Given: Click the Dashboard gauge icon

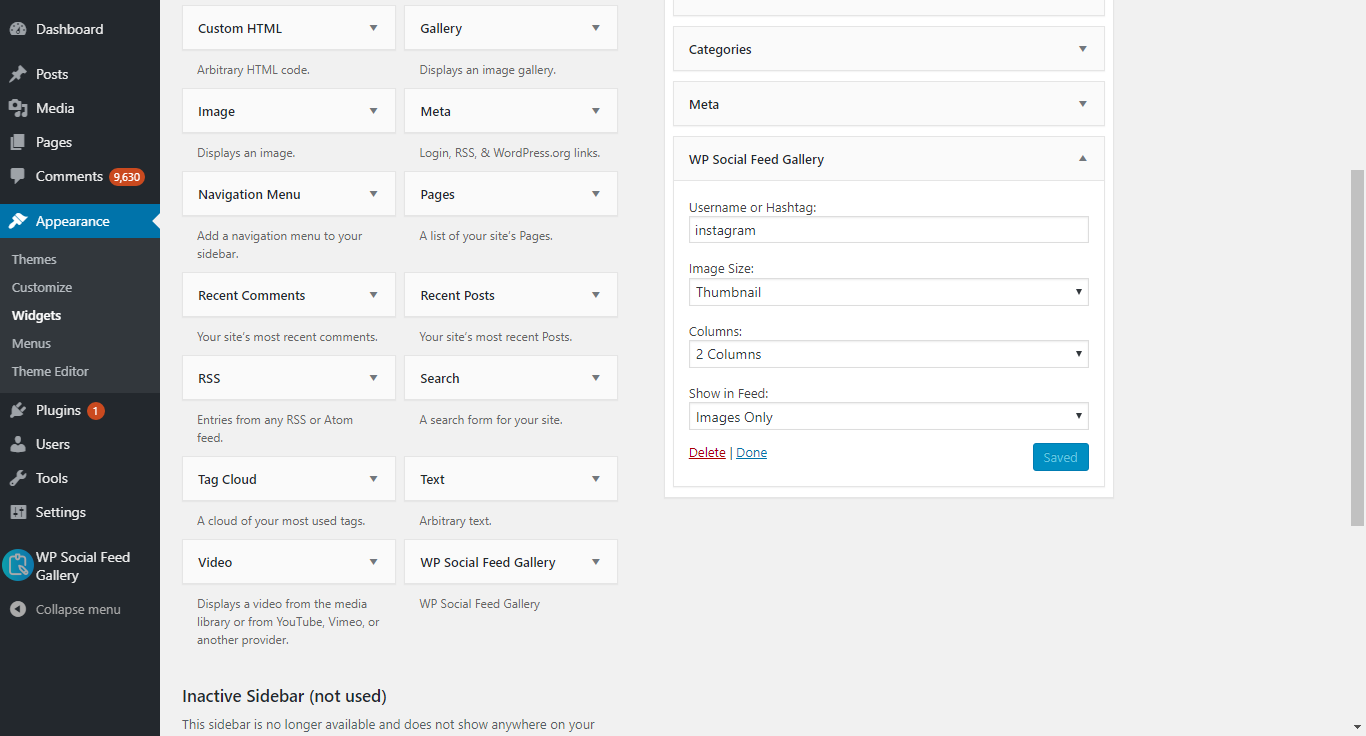Looking at the screenshot, I should coord(18,29).
